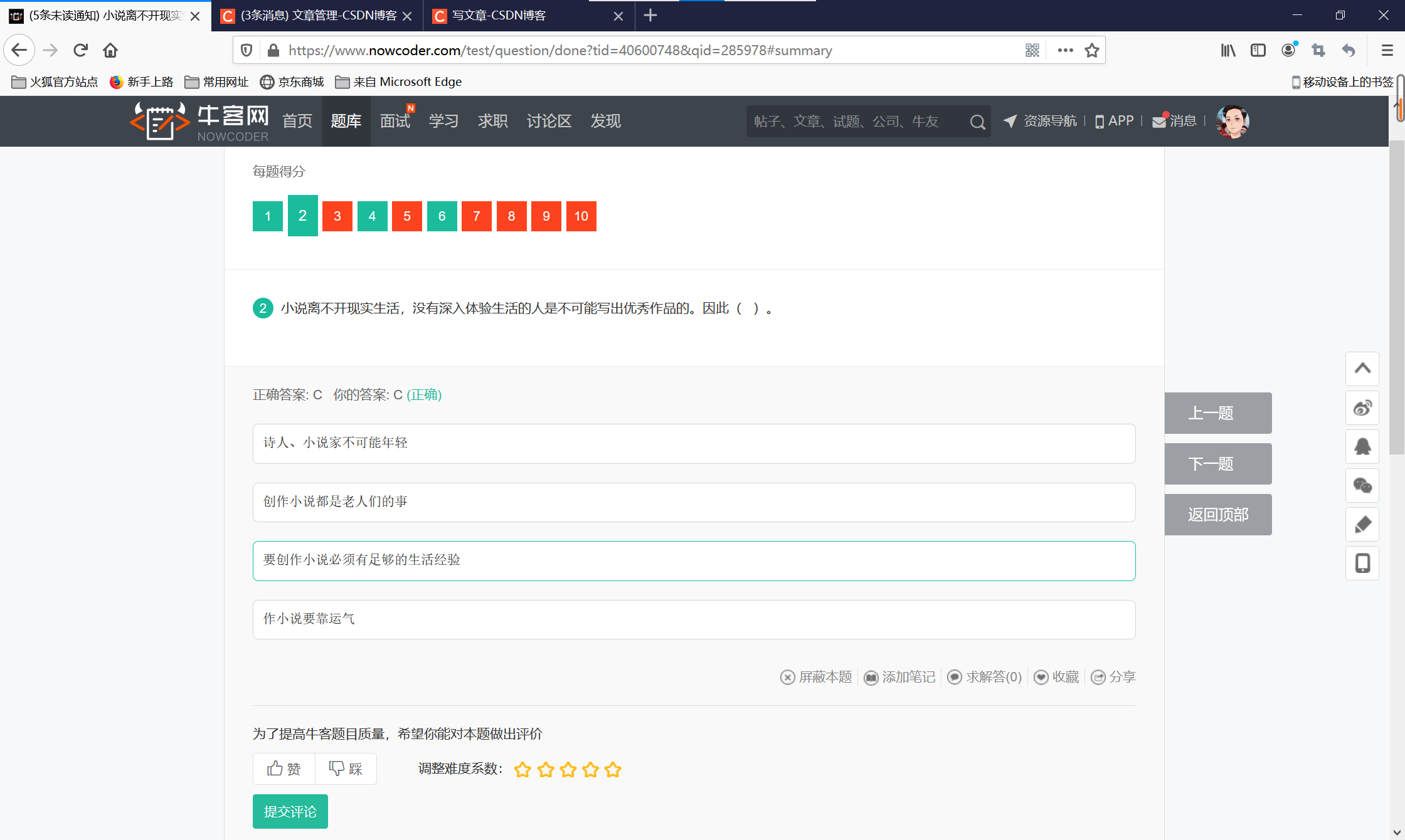The height and width of the screenshot is (840, 1405).
Task: Click 下一题 next question button
Action: pos(1218,464)
